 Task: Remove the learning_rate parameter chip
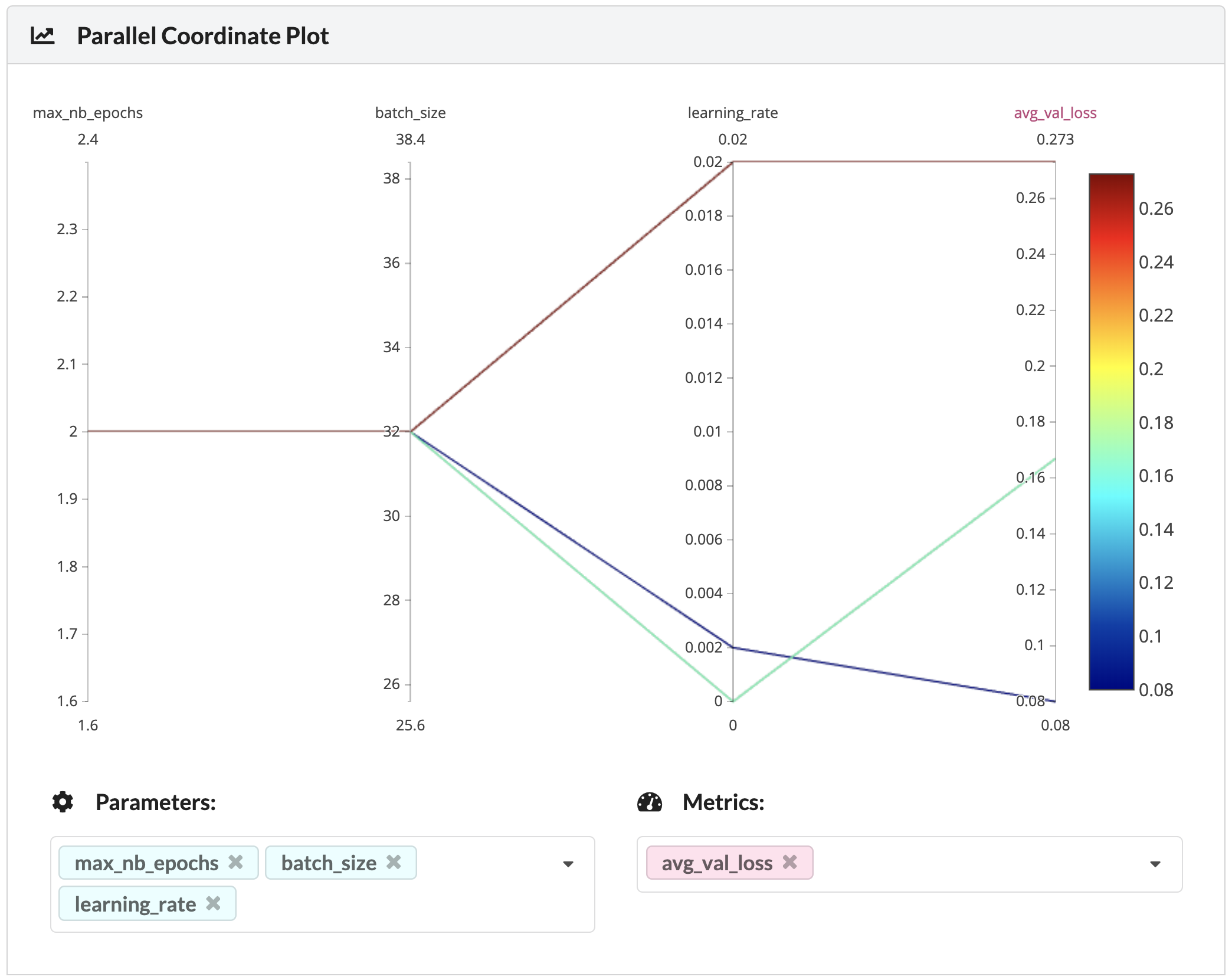click(x=212, y=903)
